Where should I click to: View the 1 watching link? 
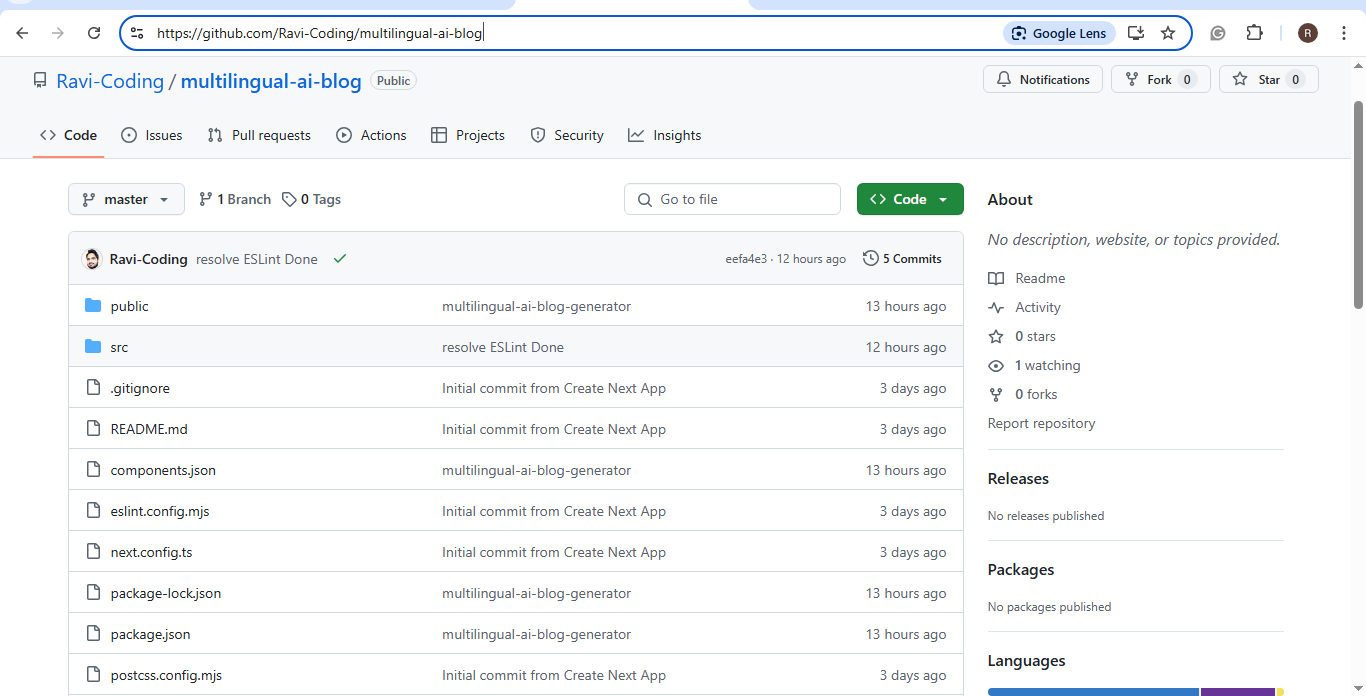pos(1035,365)
